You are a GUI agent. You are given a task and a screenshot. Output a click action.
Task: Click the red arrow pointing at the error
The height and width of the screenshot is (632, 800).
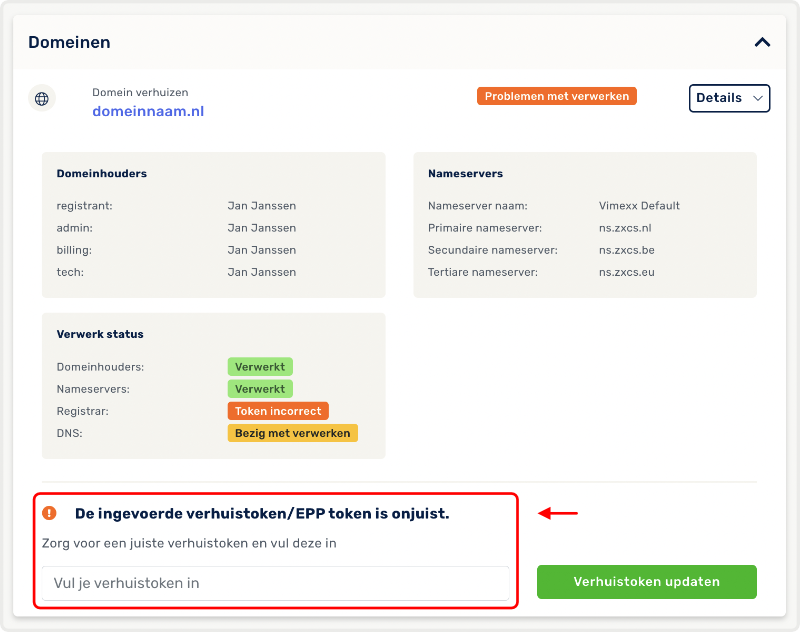click(x=558, y=514)
